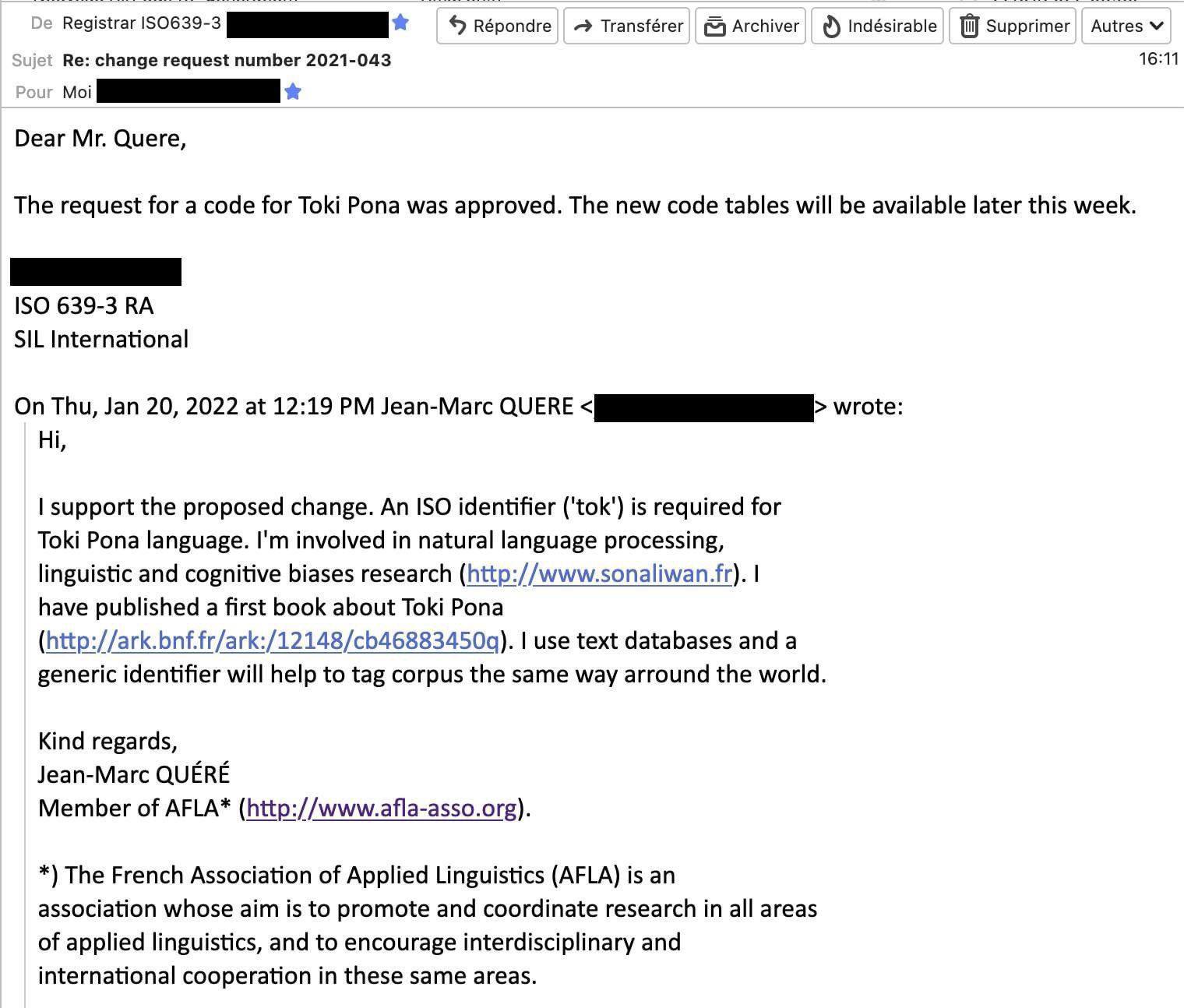Click the Transférer forward arrow icon
This screenshot has height=1008, width=1184.
coord(583,26)
